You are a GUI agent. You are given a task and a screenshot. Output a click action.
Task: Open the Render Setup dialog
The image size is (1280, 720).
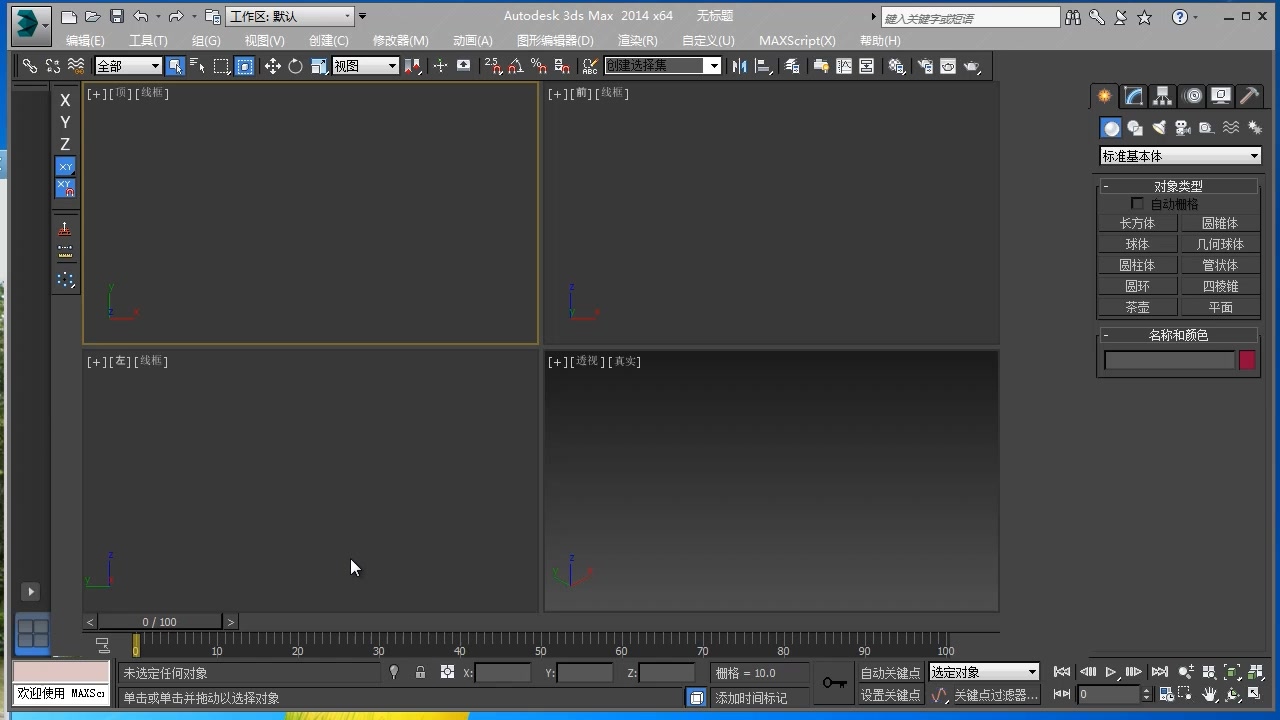(925, 66)
